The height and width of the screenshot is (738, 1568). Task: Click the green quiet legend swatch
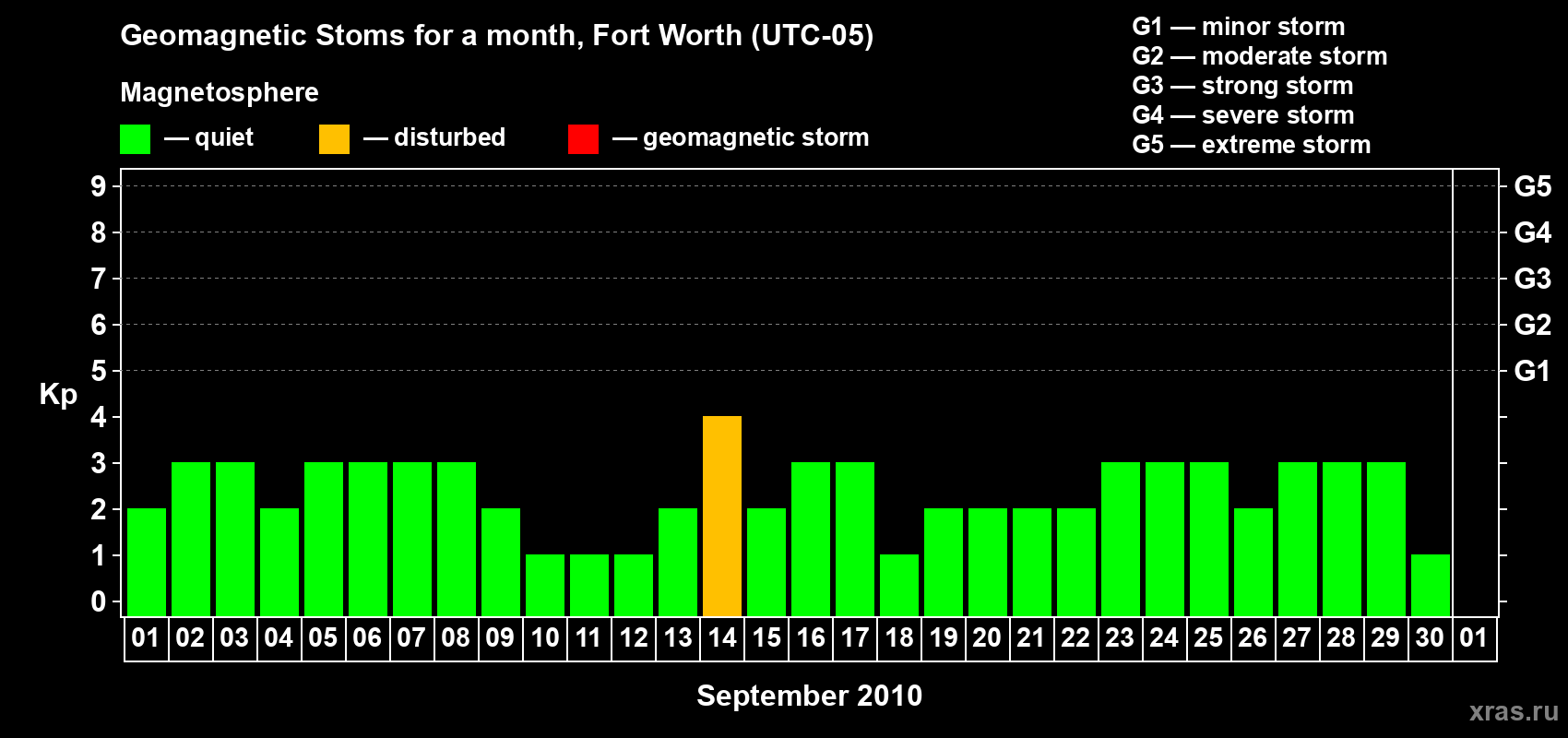click(x=135, y=139)
